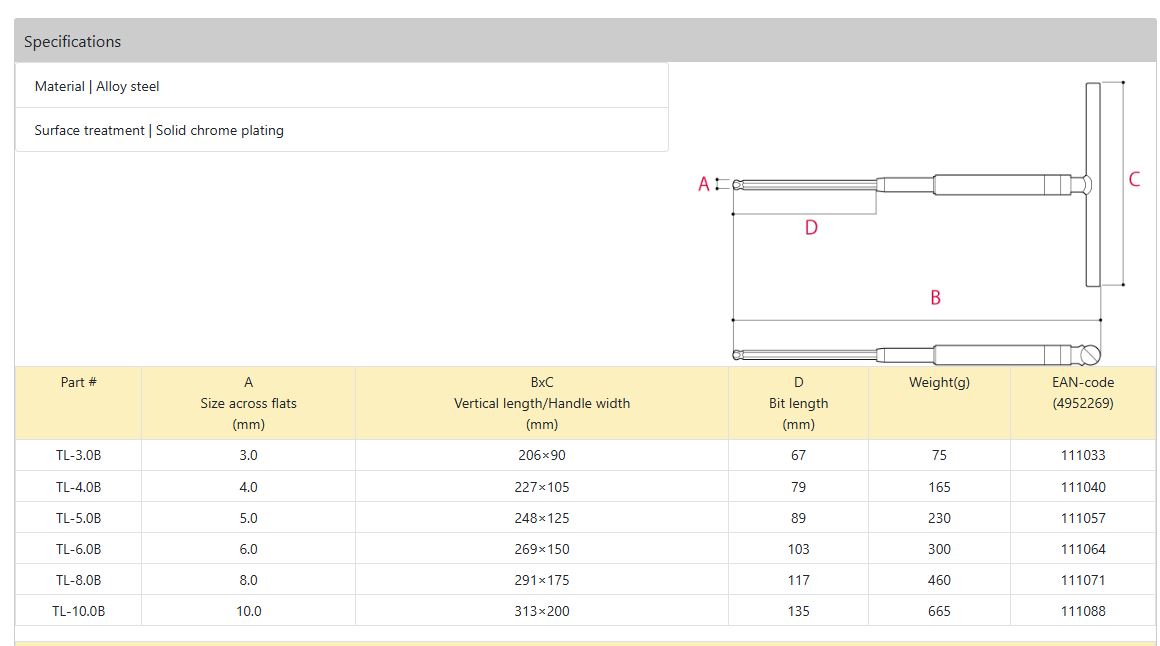Click the A Size across flats header
The image size is (1160, 646).
249,403
